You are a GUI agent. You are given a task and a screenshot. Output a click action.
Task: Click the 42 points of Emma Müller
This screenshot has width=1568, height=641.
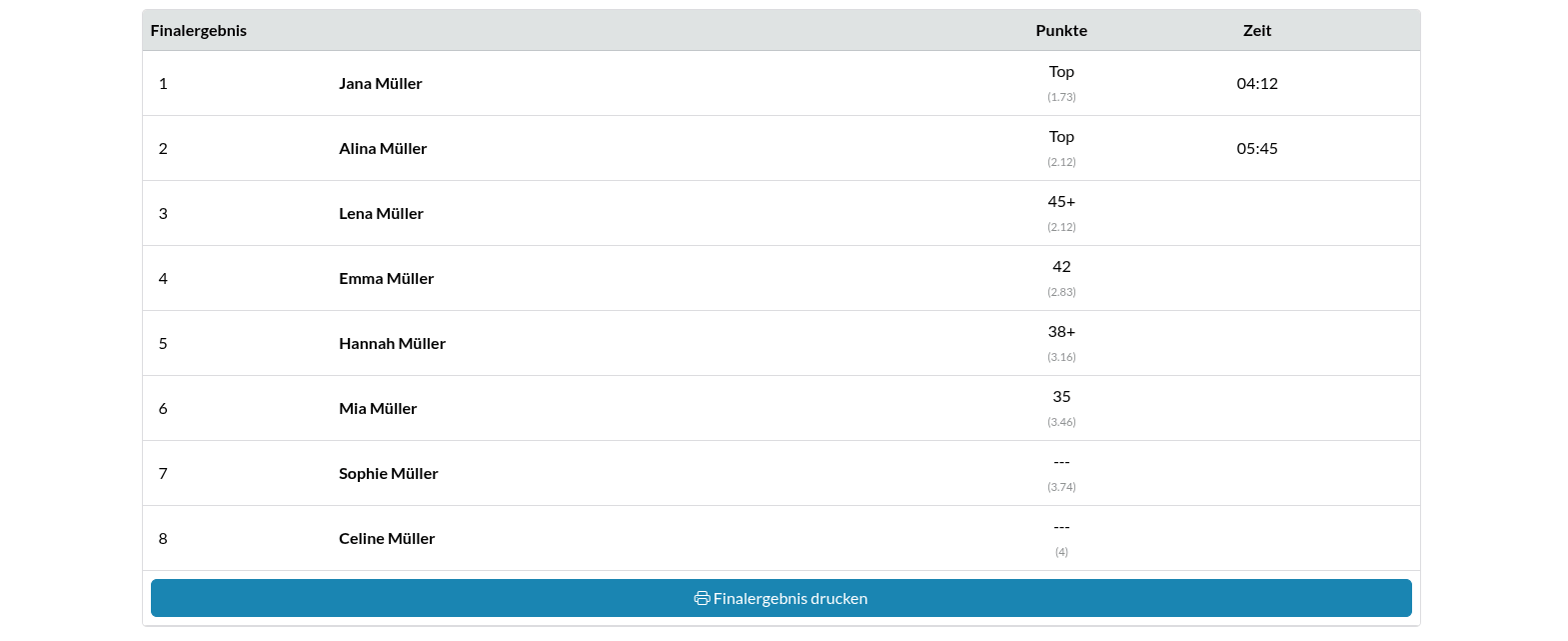click(1061, 267)
